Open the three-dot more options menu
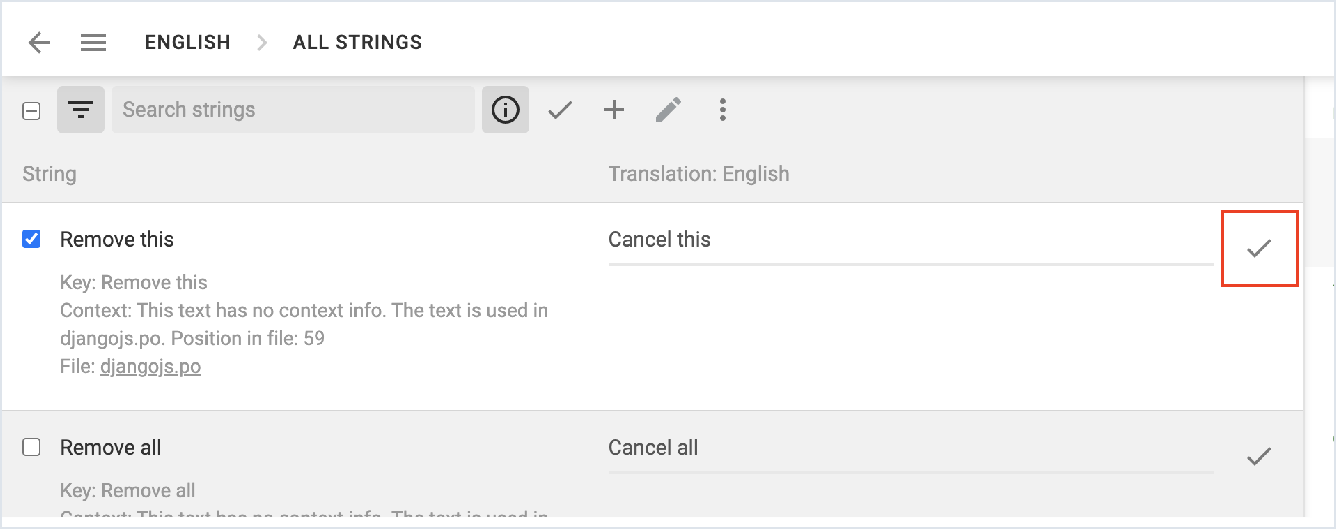Viewport: 1336px width, 529px height. (723, 110)
